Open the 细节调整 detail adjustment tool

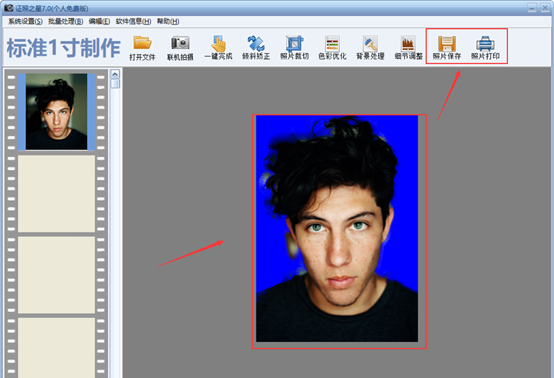[408, 48]
